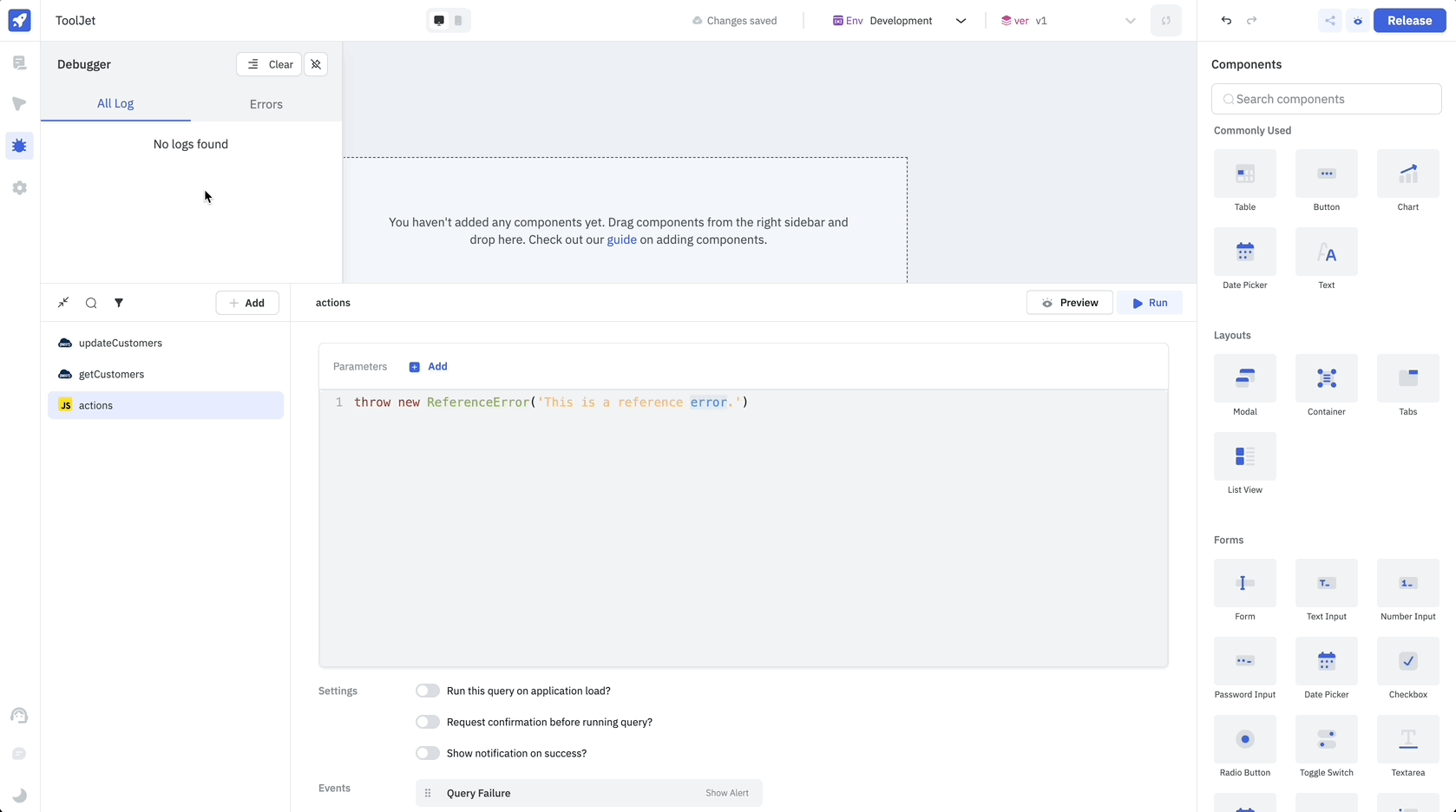
Task: Switch to mobile layout view icon
Action: pos(458,21)
